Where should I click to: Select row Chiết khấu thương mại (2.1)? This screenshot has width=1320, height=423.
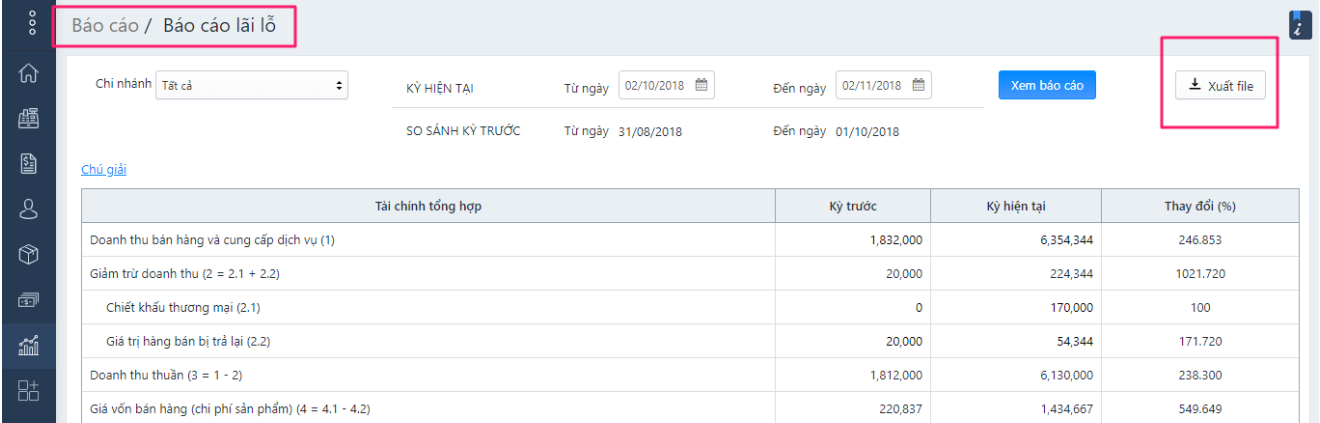point(690,308)
